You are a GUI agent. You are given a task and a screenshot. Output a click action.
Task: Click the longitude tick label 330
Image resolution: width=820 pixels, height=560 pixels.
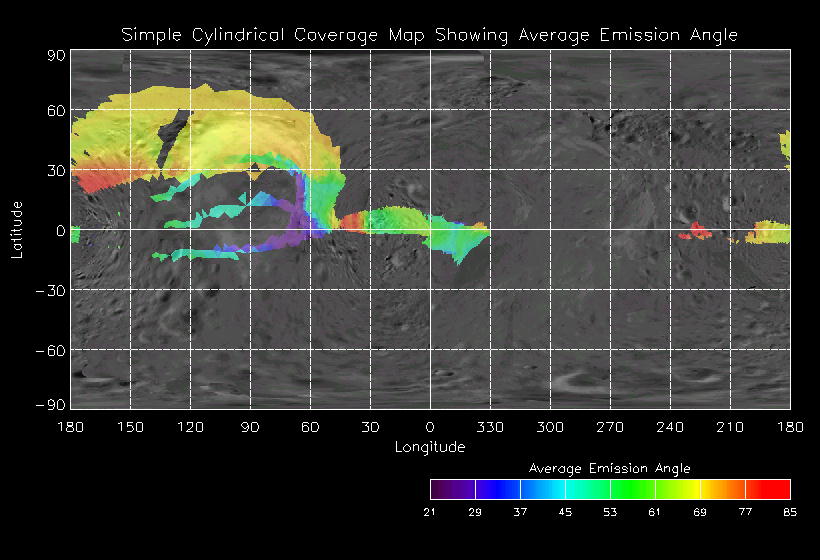(x=490, y=426)
